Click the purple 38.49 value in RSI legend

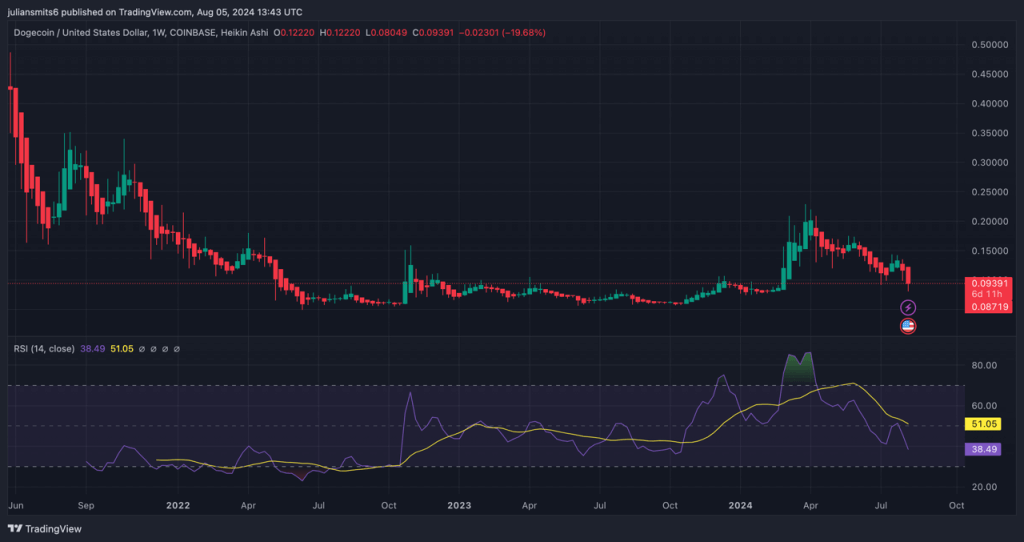coord(94,349)
